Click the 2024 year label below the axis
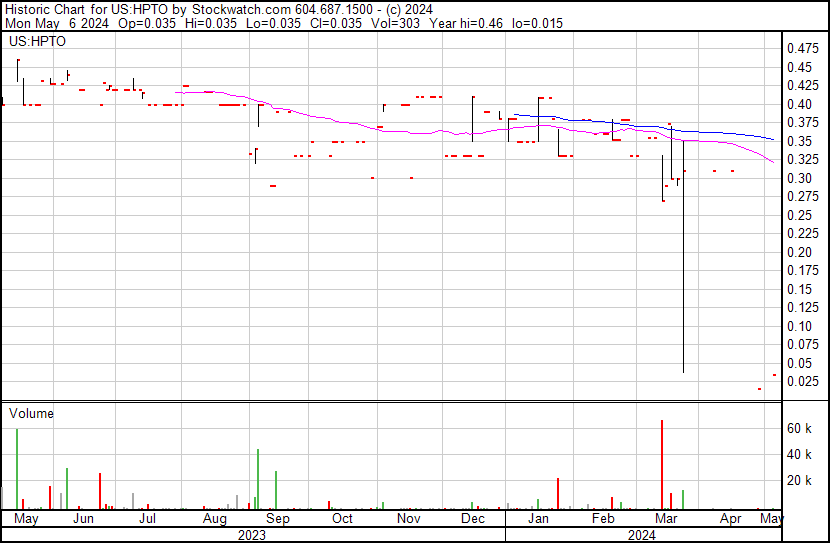 (x=642, y=535)
